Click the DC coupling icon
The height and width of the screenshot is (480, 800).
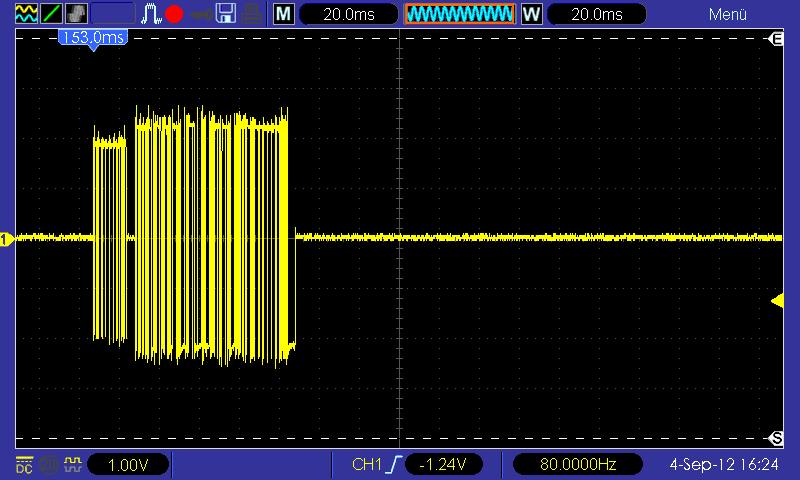(x=24, y=465)
